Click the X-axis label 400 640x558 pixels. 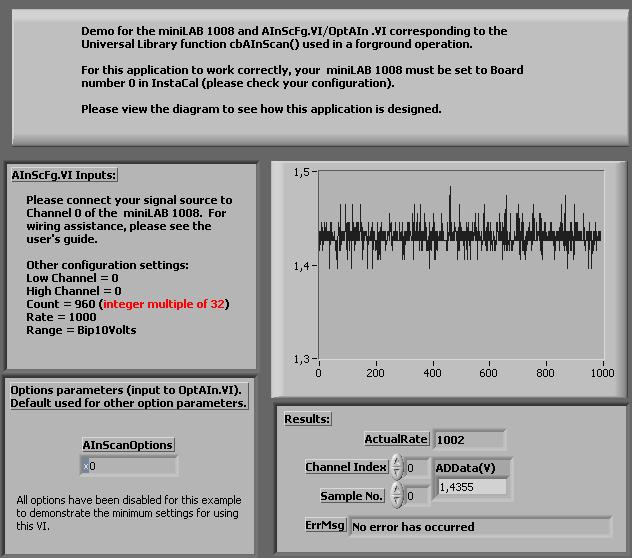coord(432,373)
